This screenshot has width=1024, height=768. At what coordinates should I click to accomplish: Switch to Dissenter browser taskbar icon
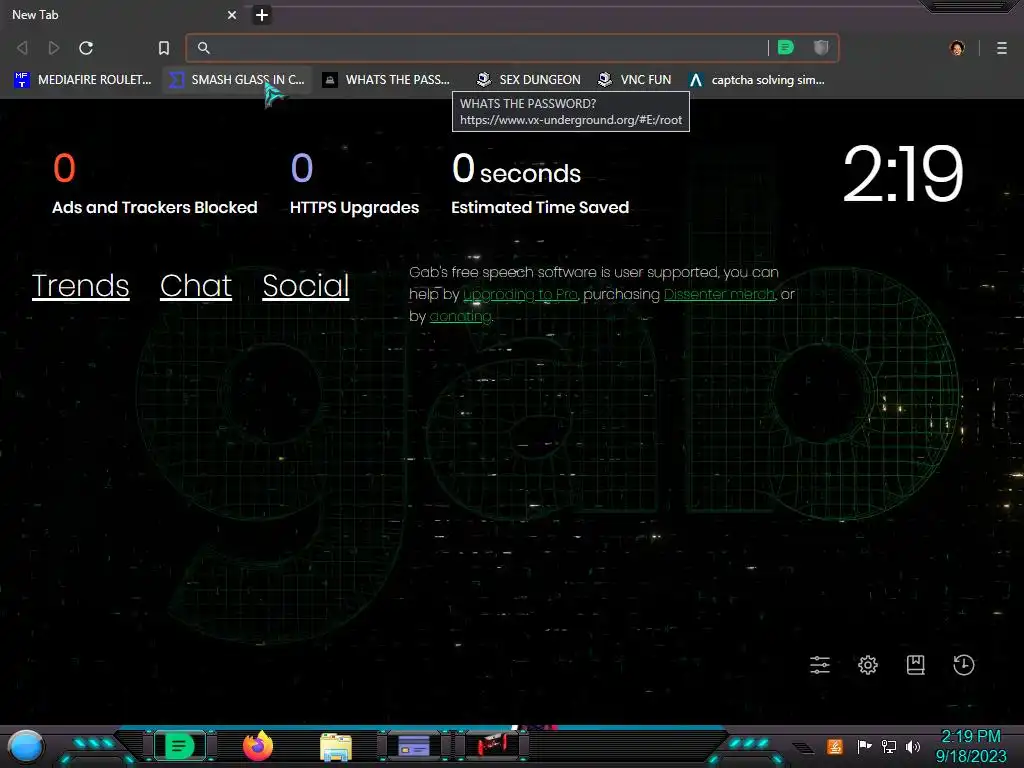tap(179, 746)
